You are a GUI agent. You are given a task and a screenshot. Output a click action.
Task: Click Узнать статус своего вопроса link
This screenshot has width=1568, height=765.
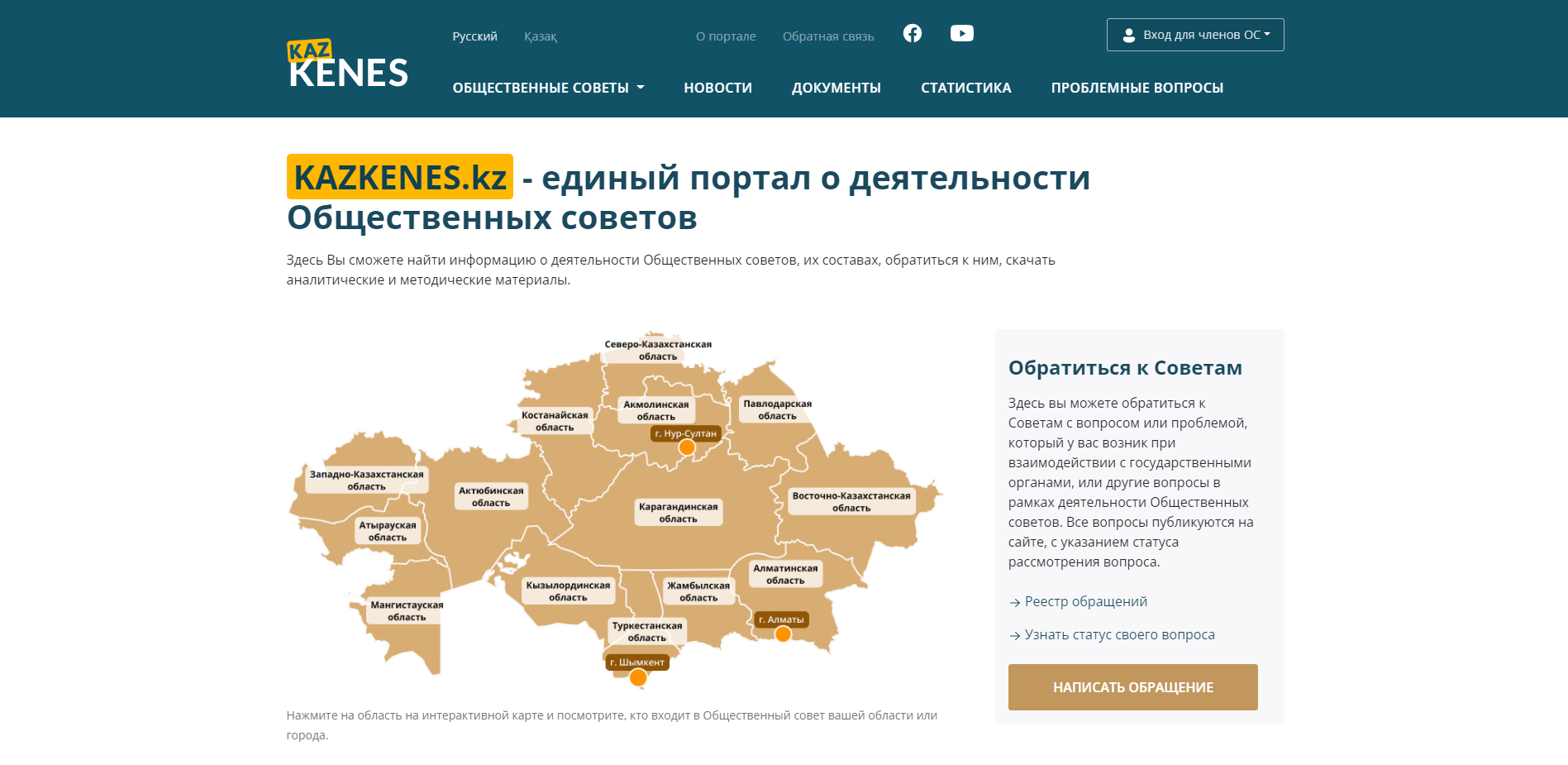[1119, 634]
